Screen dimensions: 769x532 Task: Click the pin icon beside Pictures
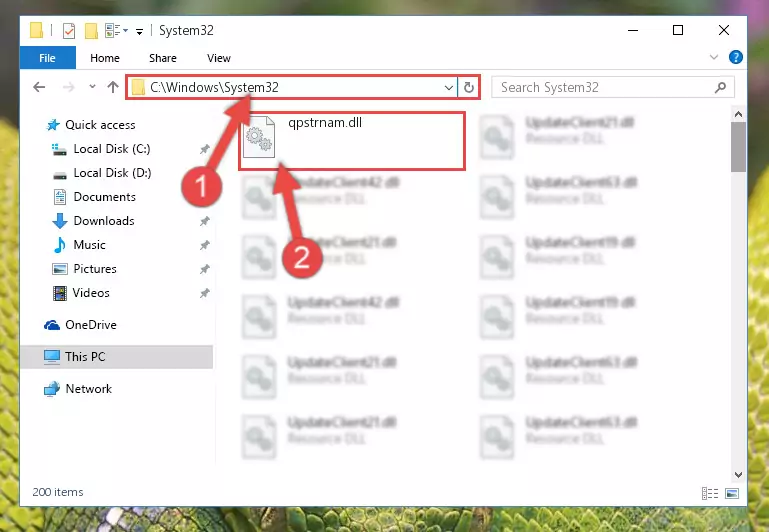pos(205,269)
